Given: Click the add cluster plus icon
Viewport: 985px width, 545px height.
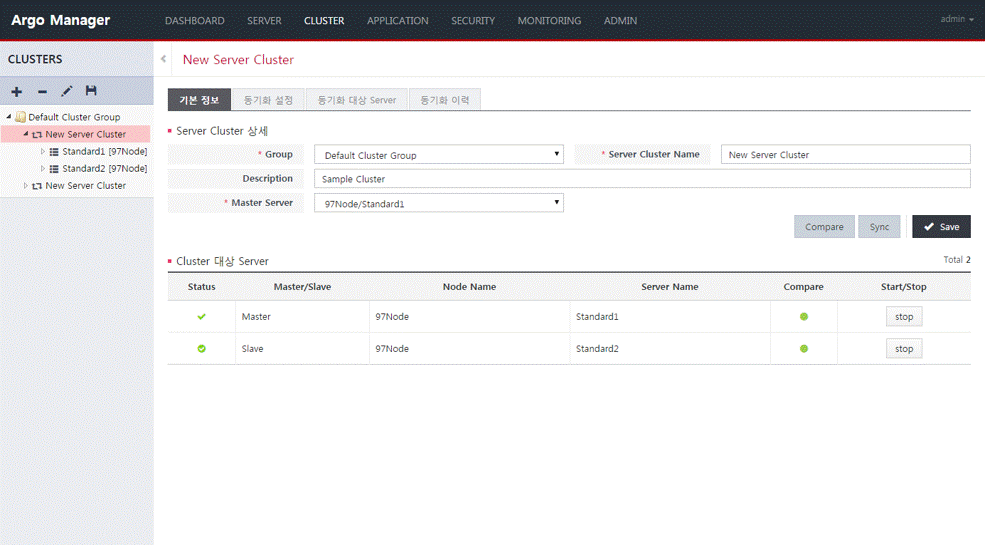Looking at the screenshot, I should [17, 92].
